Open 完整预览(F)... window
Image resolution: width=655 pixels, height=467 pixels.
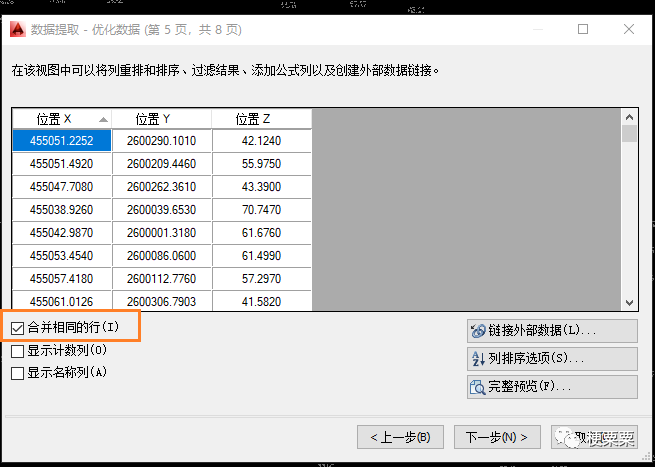(552, 387)
